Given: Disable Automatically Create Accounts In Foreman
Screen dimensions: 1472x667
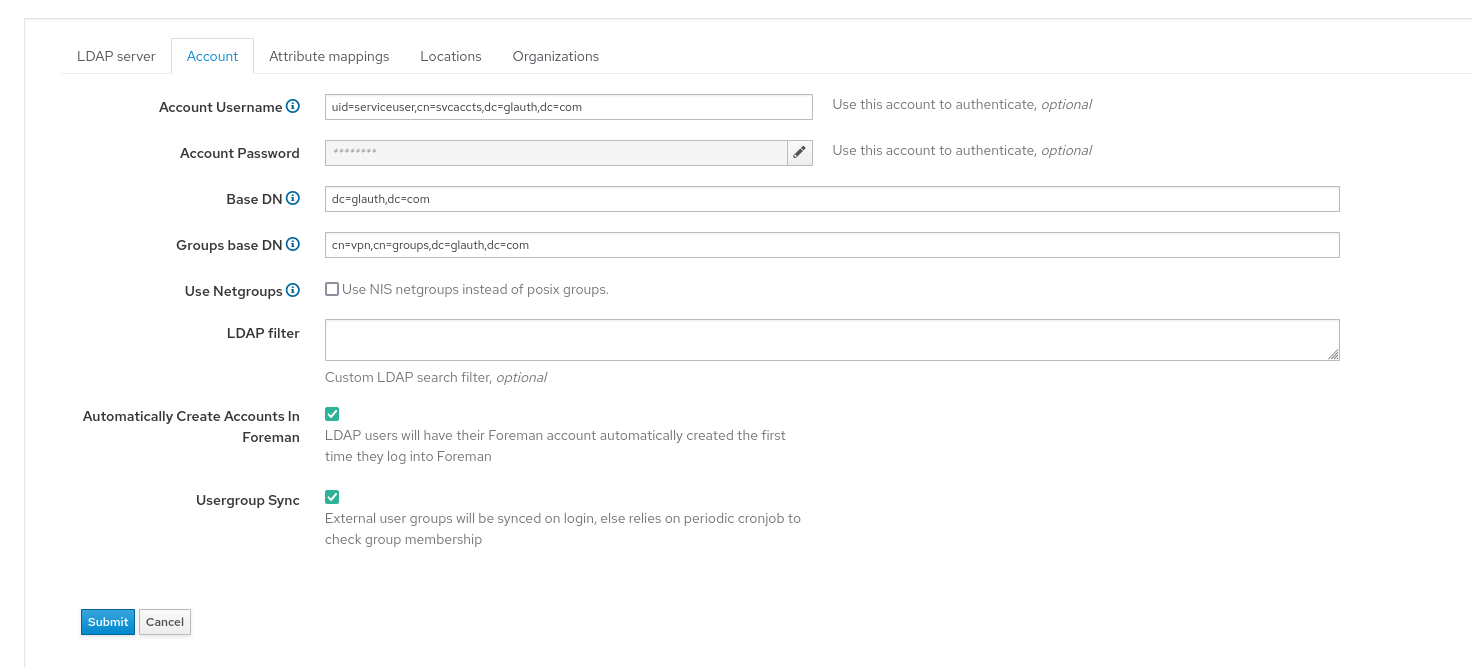Looking at the screenshot, I should pos(331,413).
